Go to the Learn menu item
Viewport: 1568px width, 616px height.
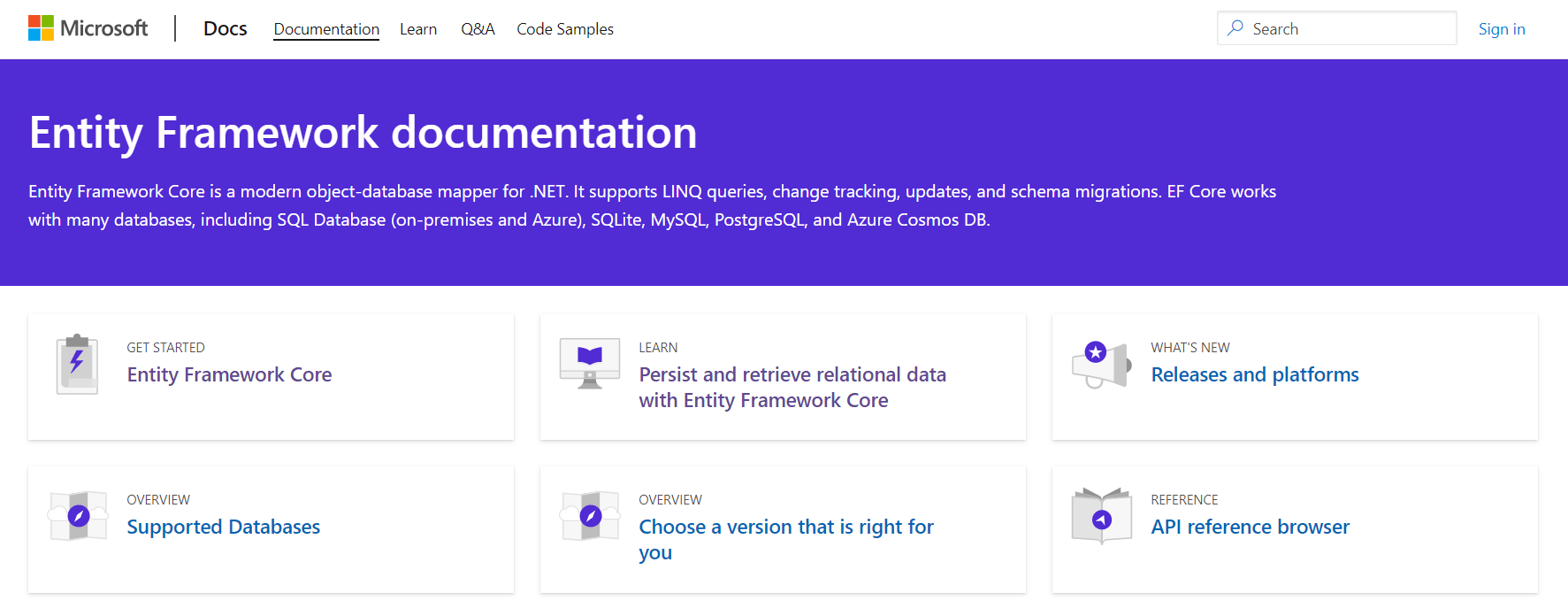point(418,29)
